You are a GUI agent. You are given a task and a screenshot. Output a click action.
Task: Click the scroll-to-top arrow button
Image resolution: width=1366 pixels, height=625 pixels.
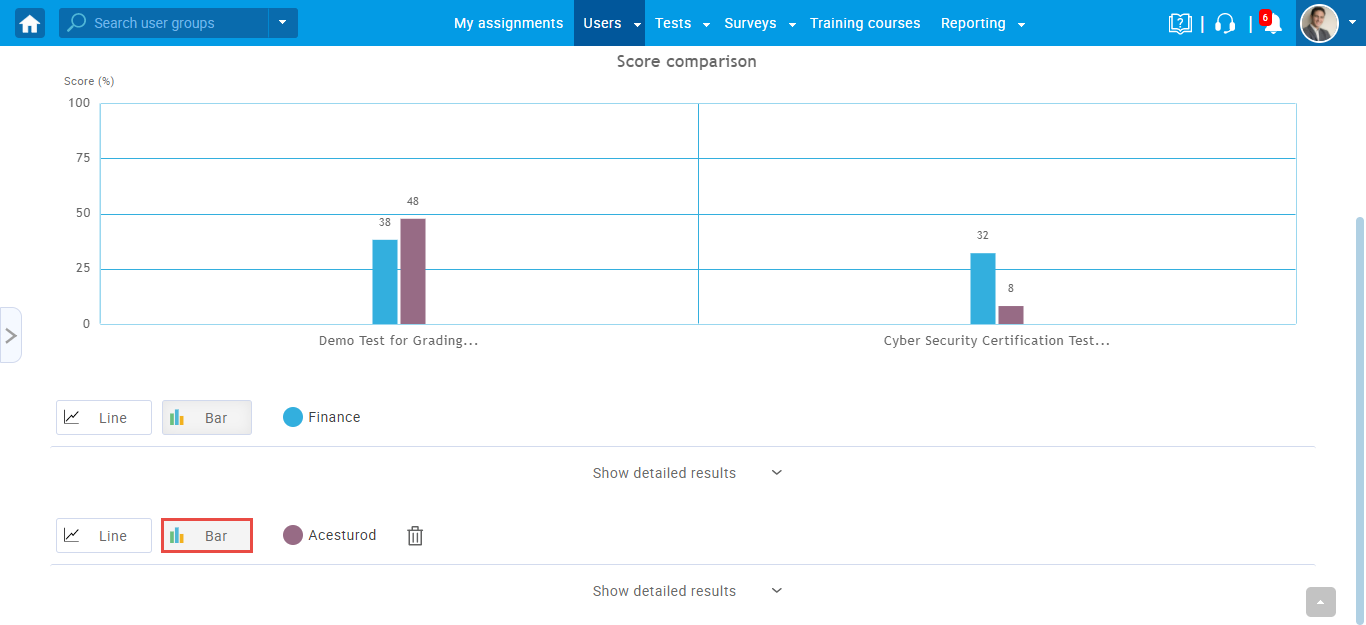coord(1321,602)
